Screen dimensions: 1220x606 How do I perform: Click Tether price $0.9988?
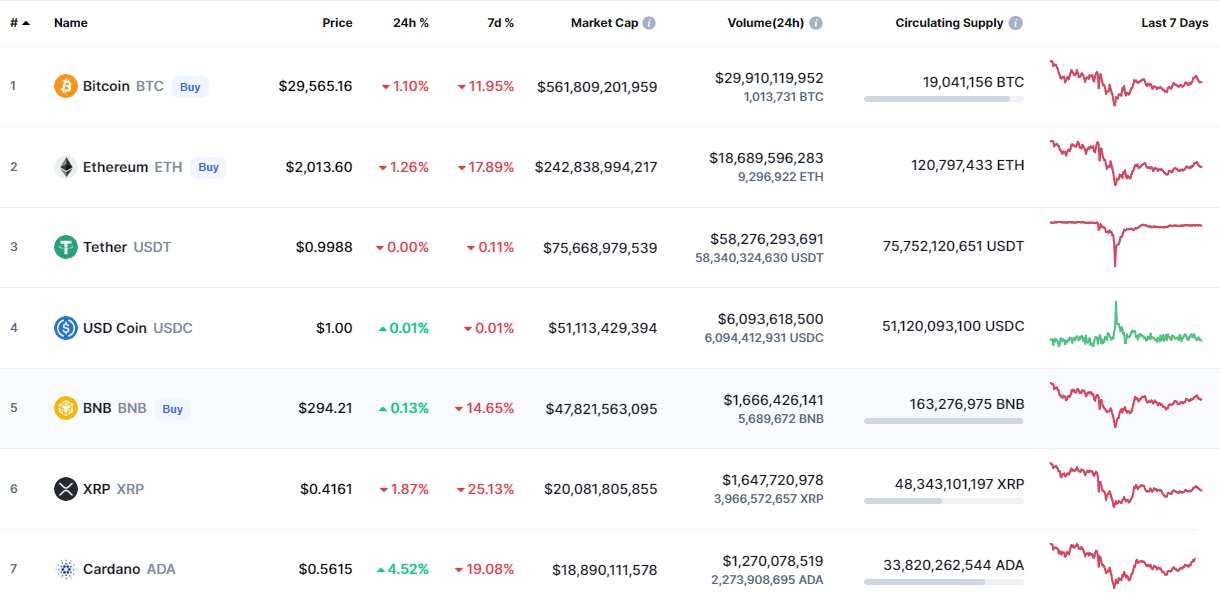(324, 247)
